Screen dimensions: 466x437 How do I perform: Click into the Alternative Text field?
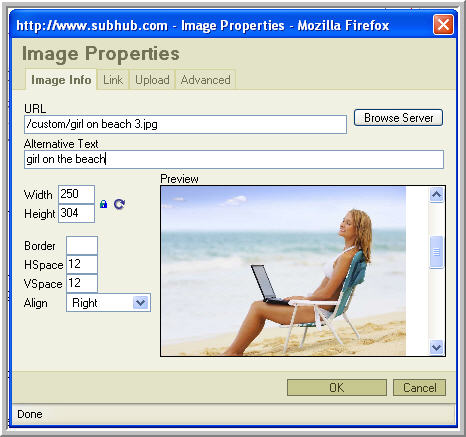pyautogui.click(x=234, y=159)
